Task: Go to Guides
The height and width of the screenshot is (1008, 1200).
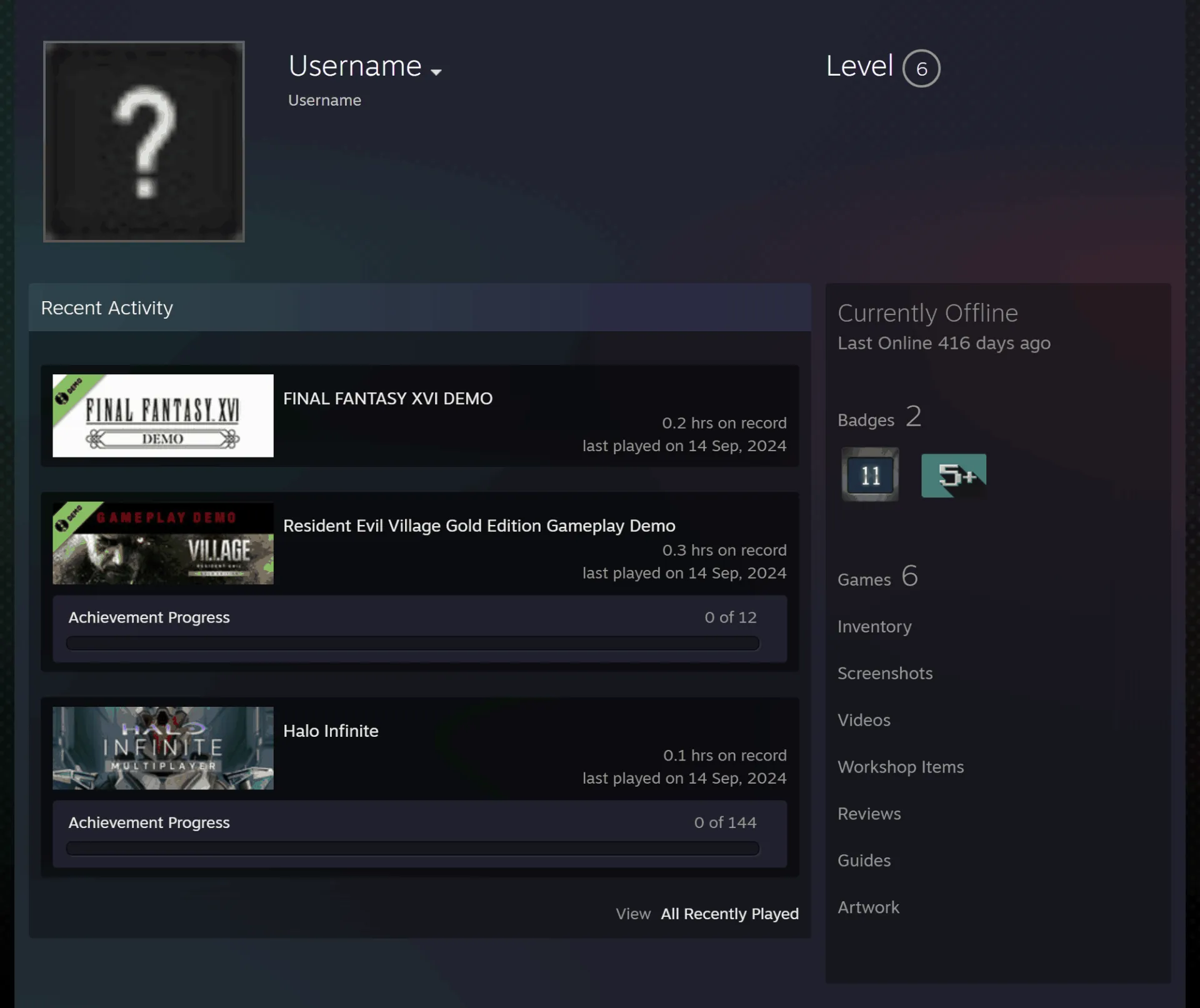Action: 864,861
